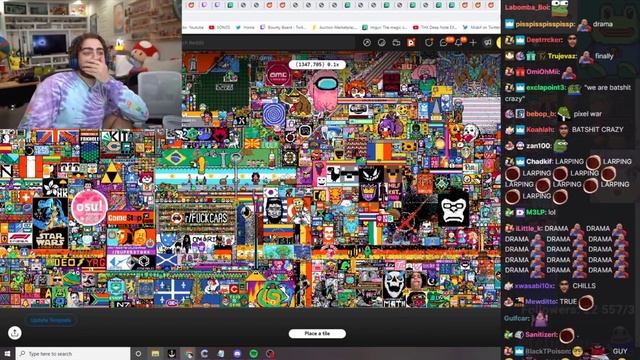This screenshot has height=360, width=640.
Task: Open the THX Deep Note bookmark
Action: pyautogui.click(x=435, y=27)
